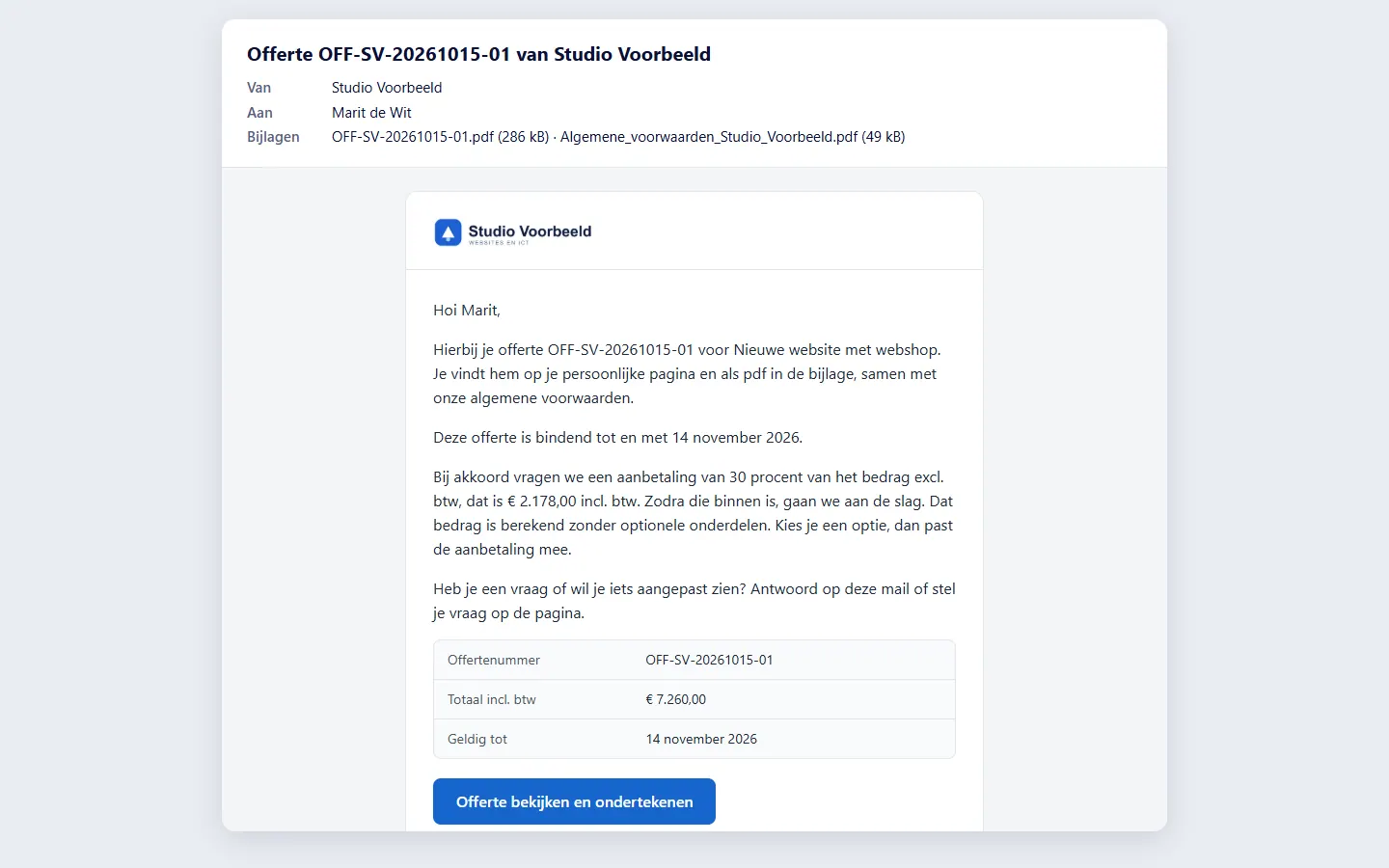Click the Studio Voorbeeld logo icon

click(448, 232)
